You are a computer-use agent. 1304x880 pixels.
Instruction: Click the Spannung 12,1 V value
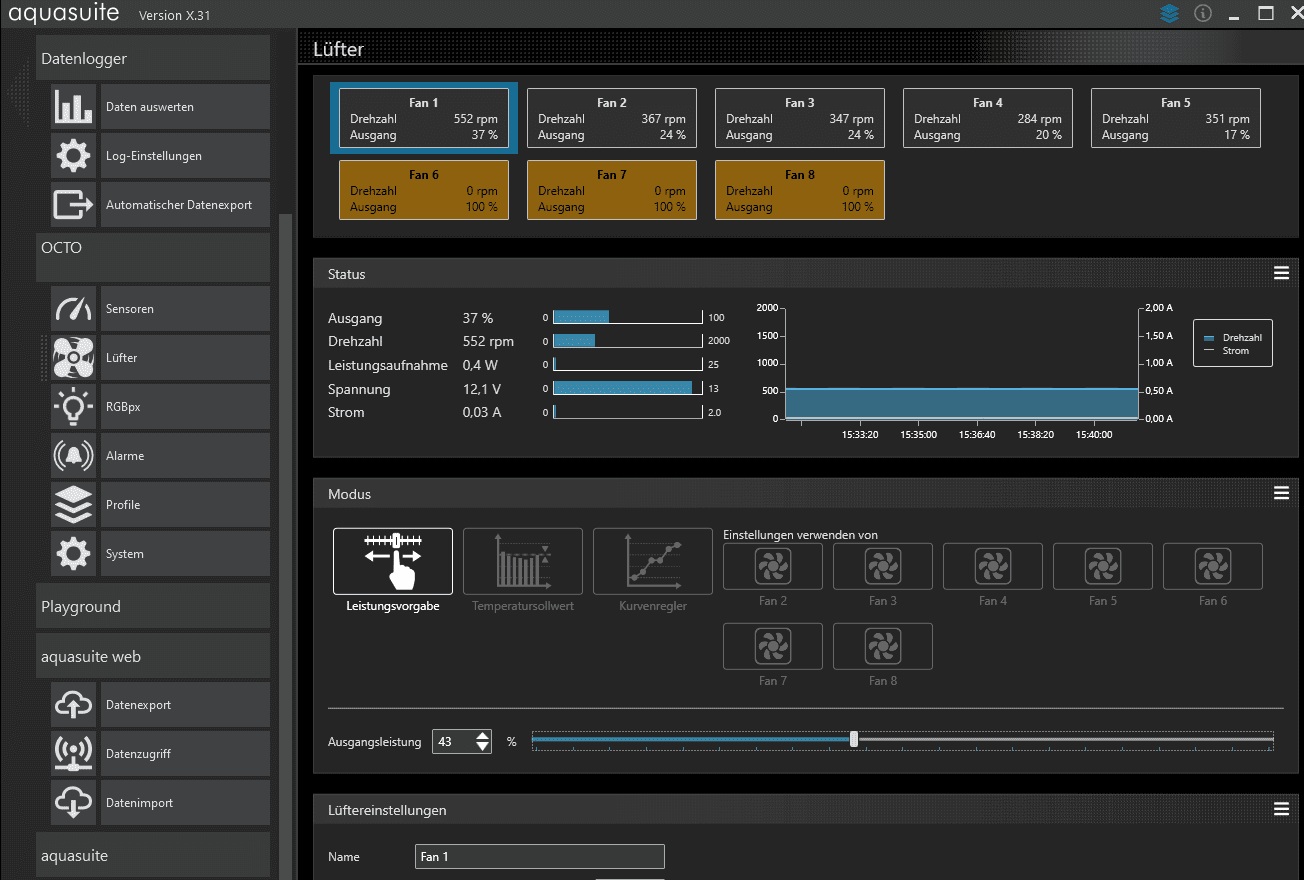point(482,389)
